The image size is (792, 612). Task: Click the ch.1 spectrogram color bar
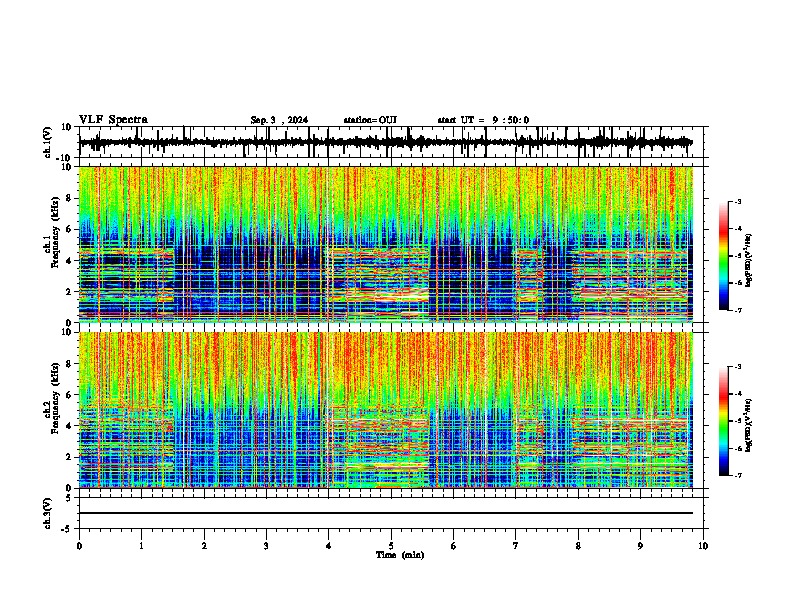724,256
